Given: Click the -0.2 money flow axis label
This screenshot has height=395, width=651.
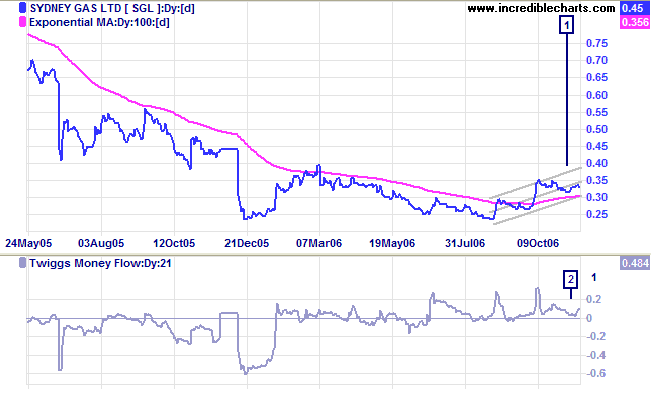Looking at the screenshot, I should click(596, 336).
